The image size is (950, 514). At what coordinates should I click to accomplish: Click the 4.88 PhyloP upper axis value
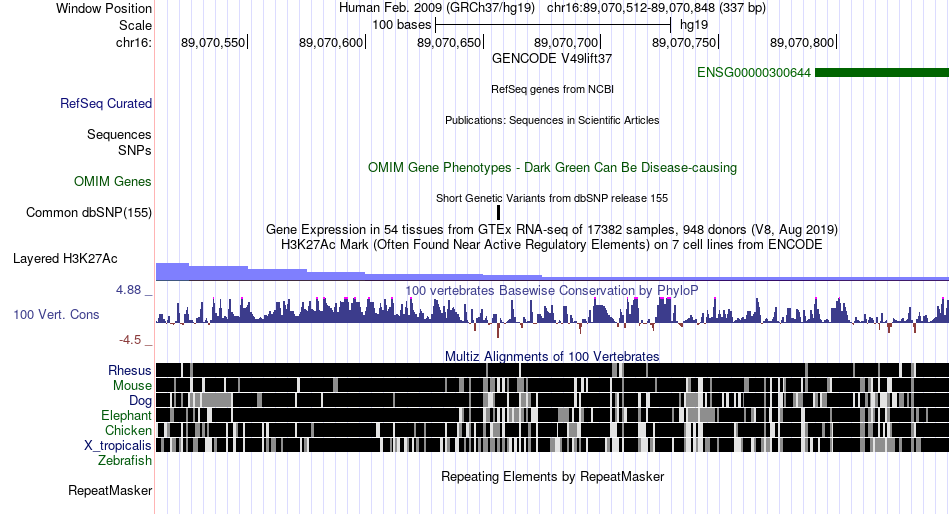[128, 290]
